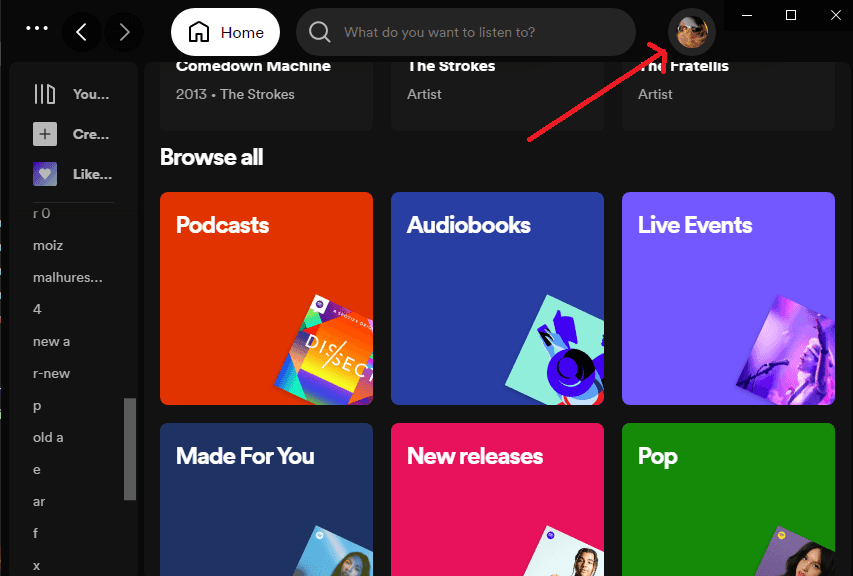Open the 'moiz' playlist

[x=48, y=245]
